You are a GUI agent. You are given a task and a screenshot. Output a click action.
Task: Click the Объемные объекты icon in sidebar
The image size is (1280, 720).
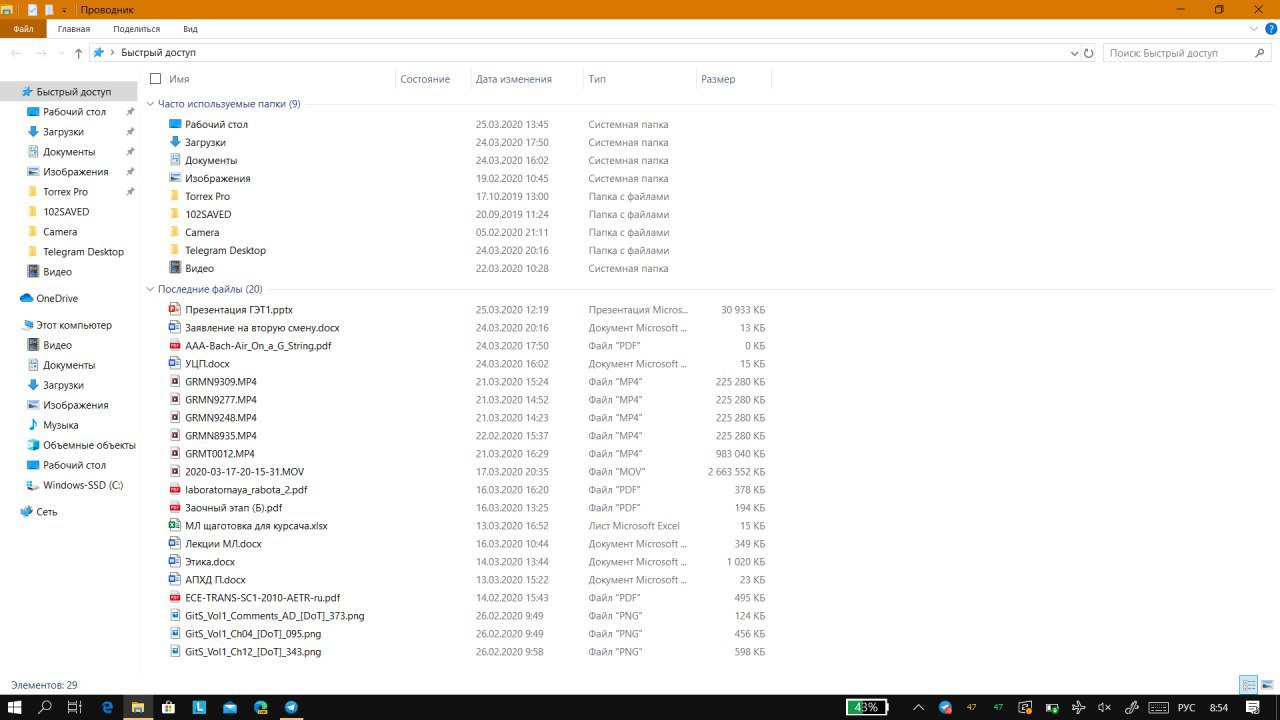[x=33, y=445]
